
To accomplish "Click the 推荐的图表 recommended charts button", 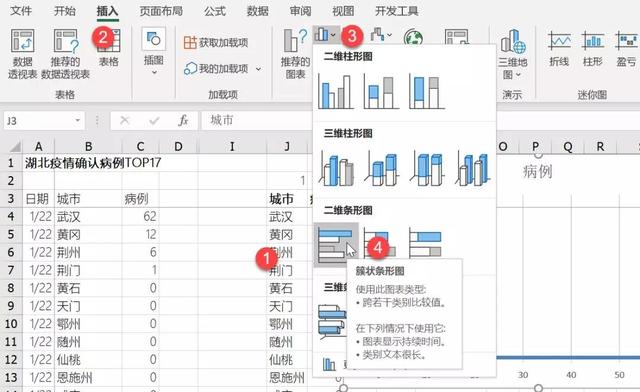I will [295, 53].
